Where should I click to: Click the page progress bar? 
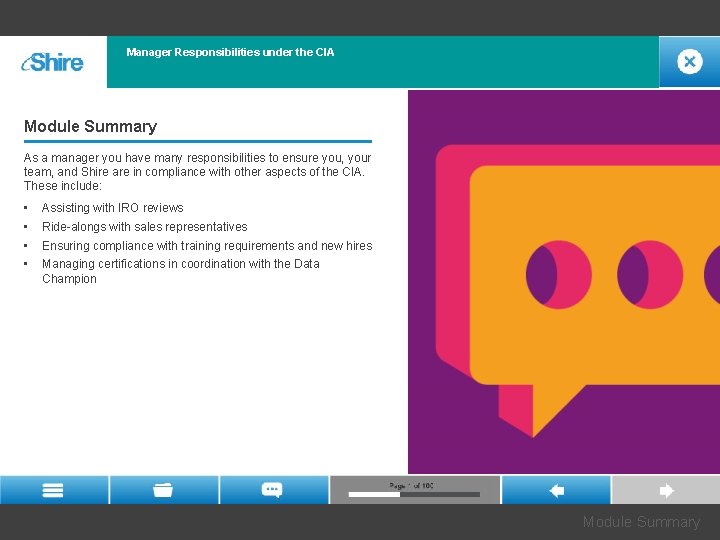coord(414,495)
